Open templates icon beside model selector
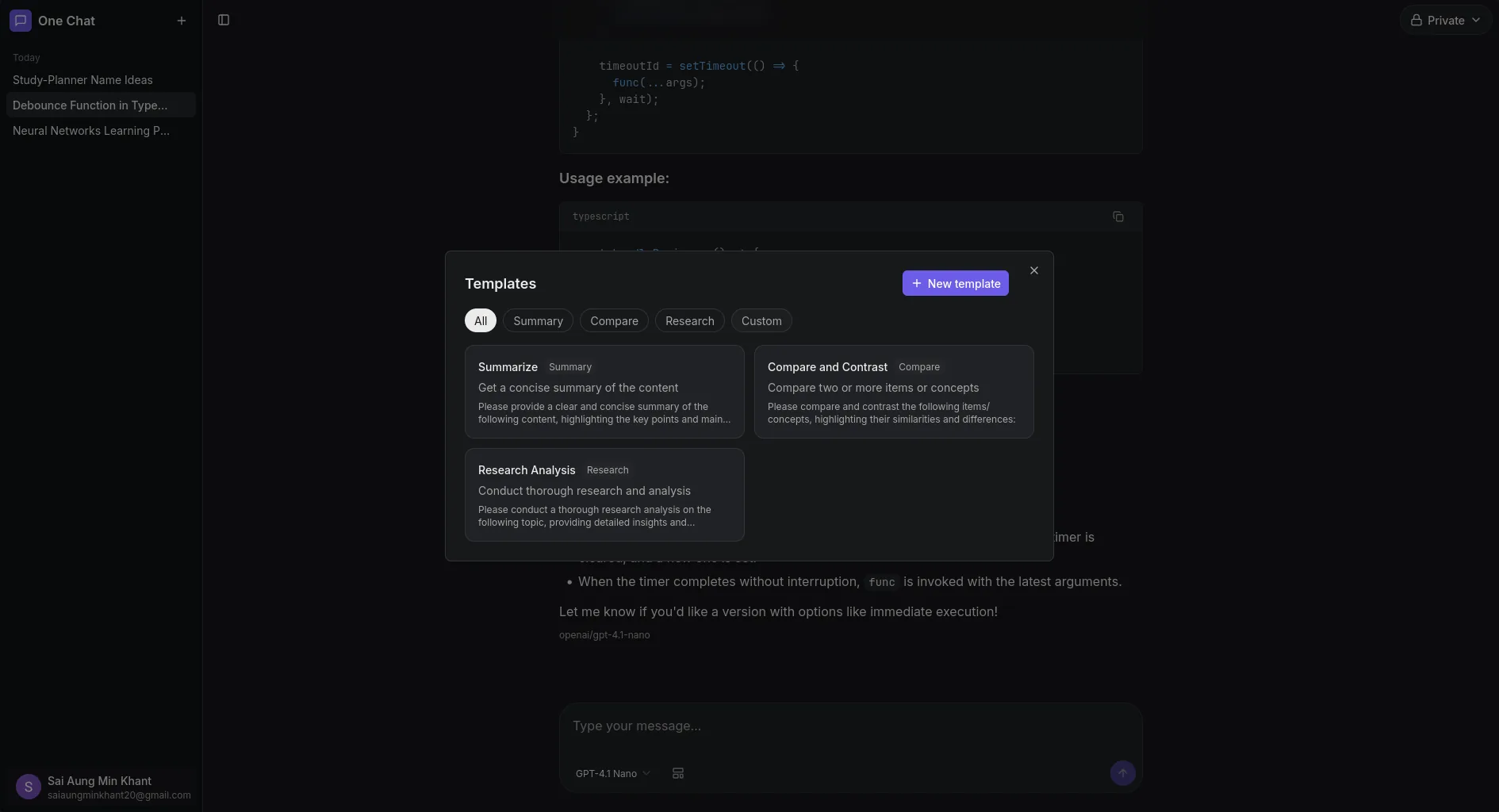 [678, 773]
